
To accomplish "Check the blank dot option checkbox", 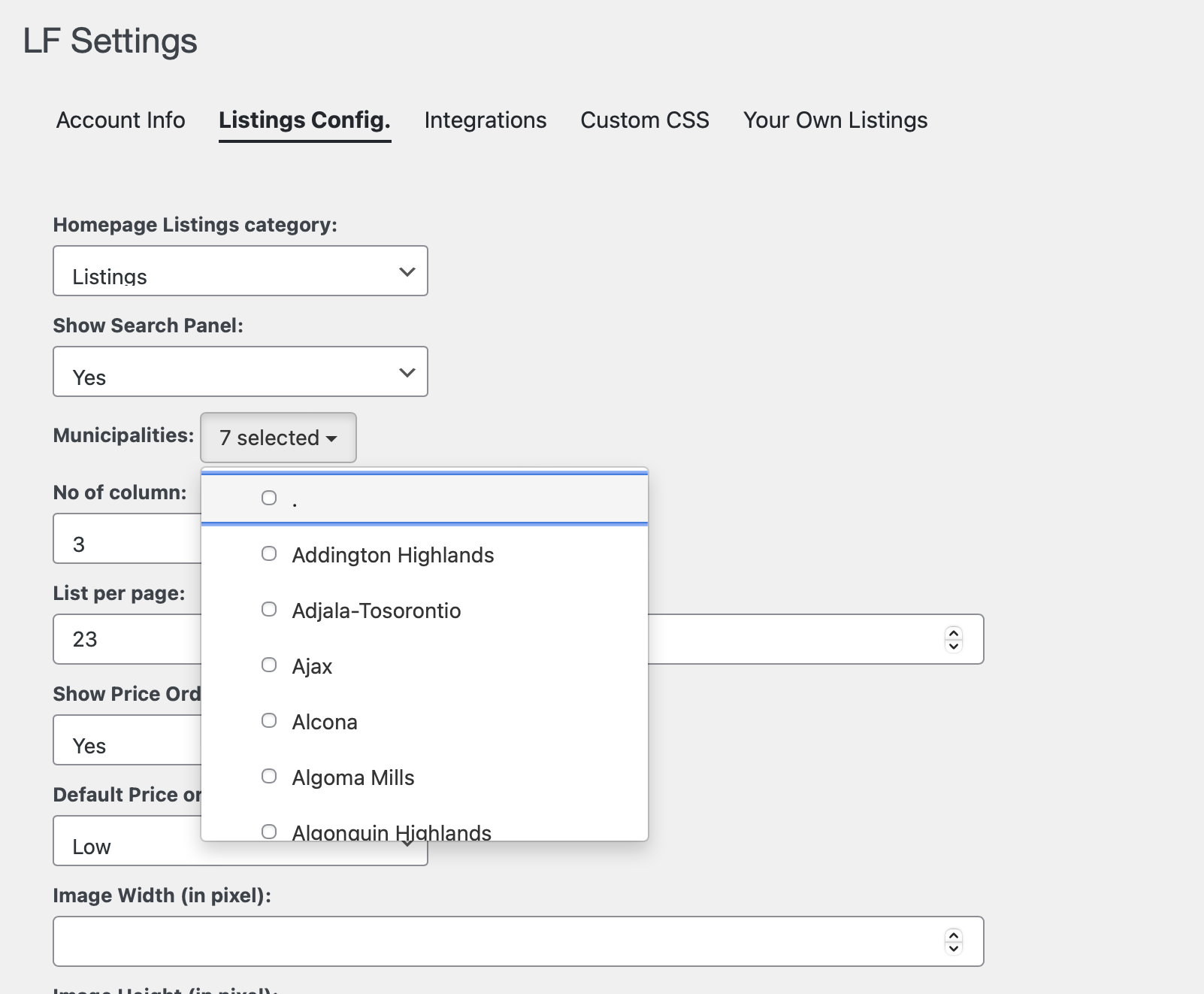I will click(x=269, y=499).
